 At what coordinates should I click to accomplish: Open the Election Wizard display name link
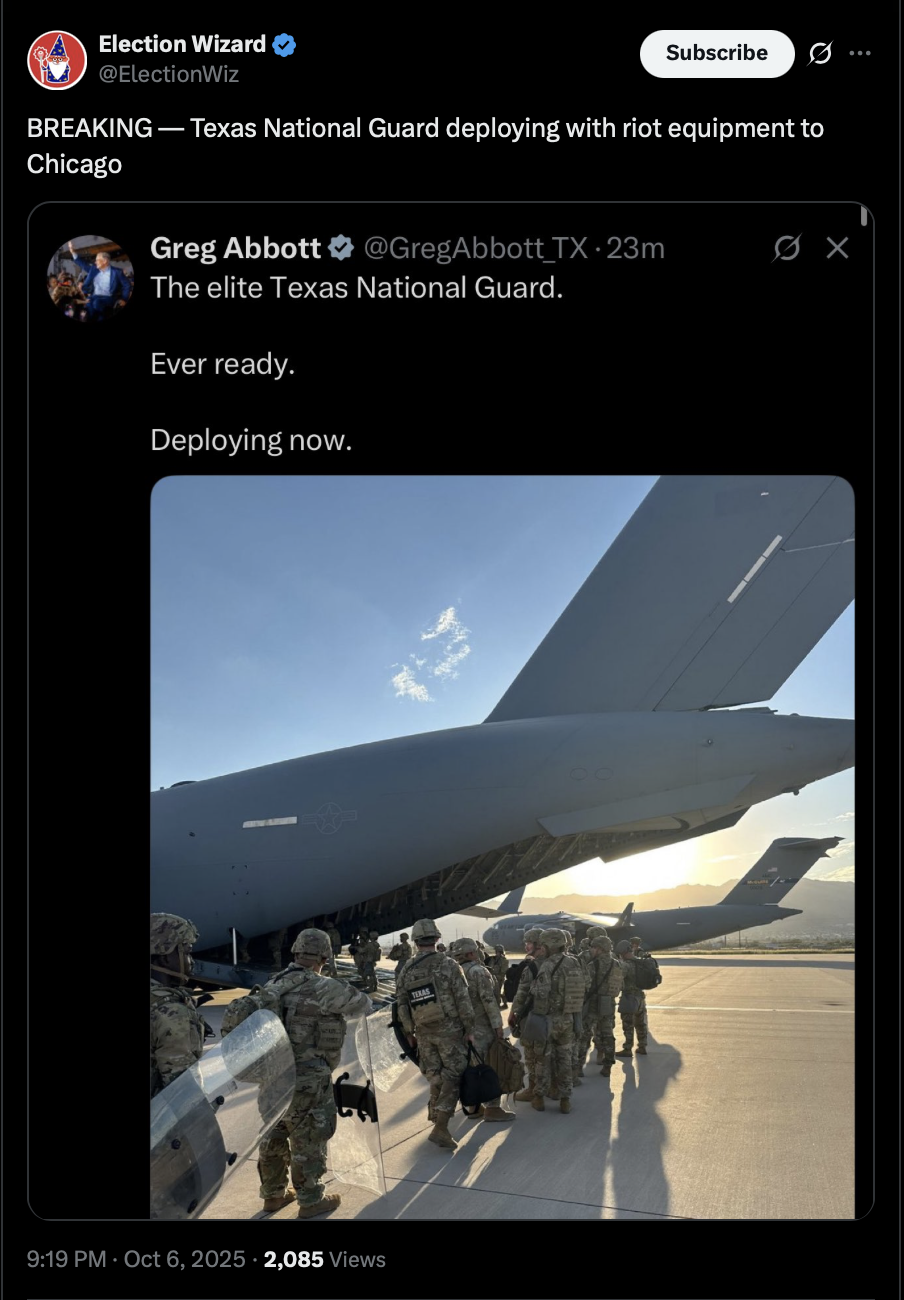182,44
